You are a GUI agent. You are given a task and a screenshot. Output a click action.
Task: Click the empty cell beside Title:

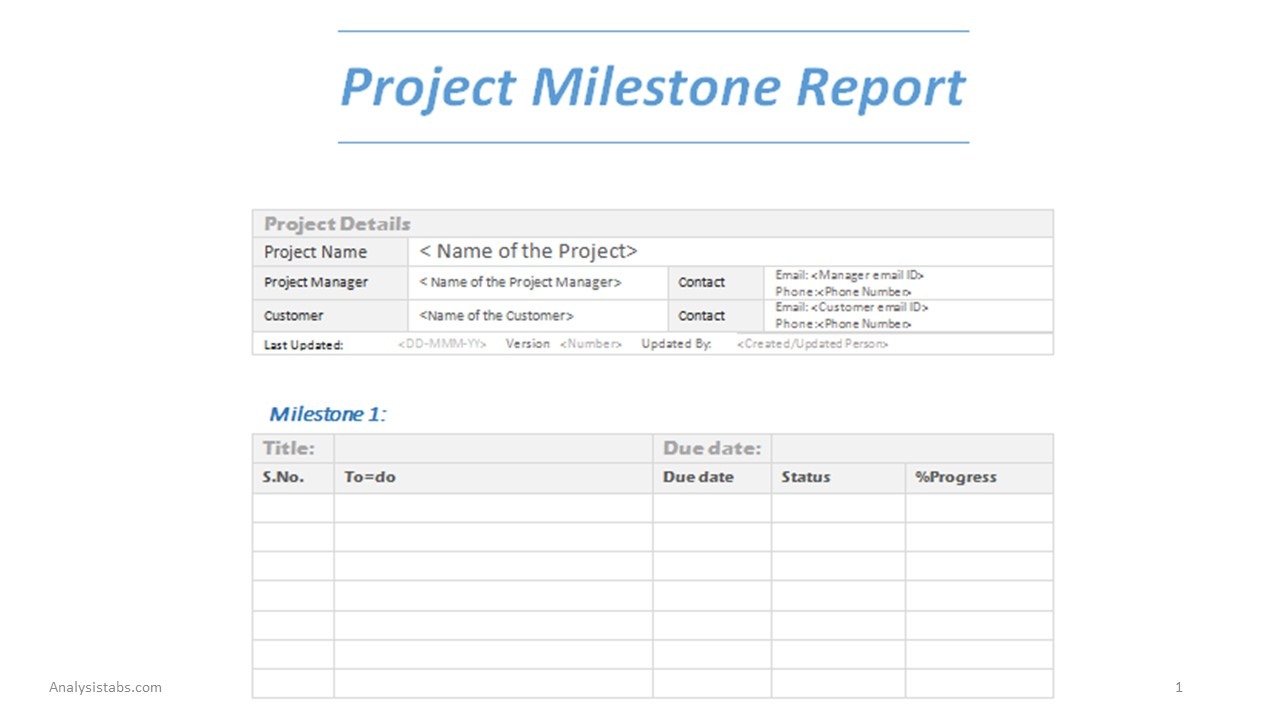tap(492, 448)
